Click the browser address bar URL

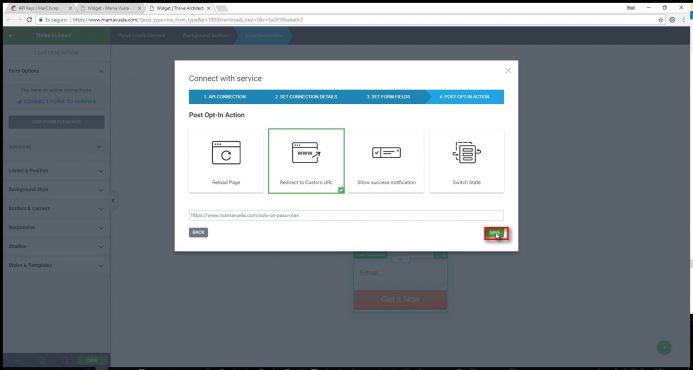(x=187, y=20)
